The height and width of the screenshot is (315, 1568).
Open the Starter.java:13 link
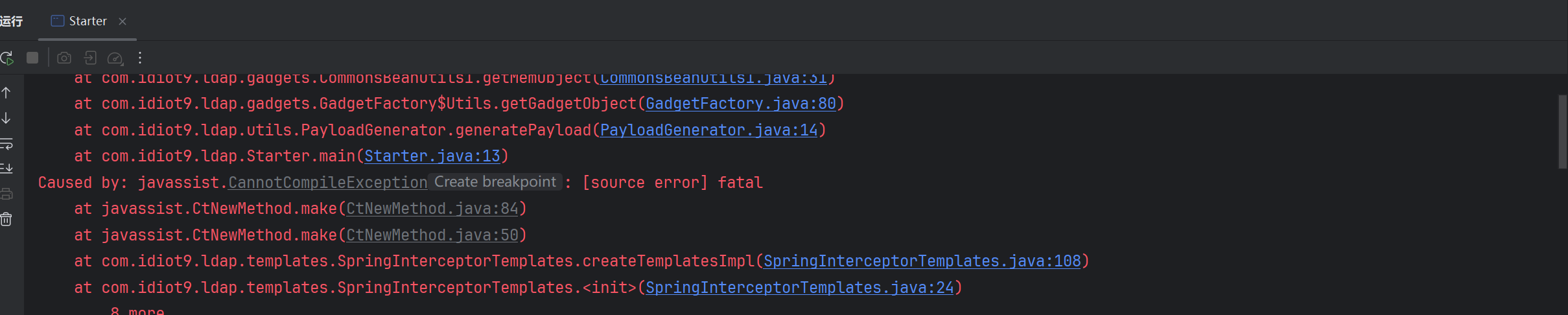432,156
